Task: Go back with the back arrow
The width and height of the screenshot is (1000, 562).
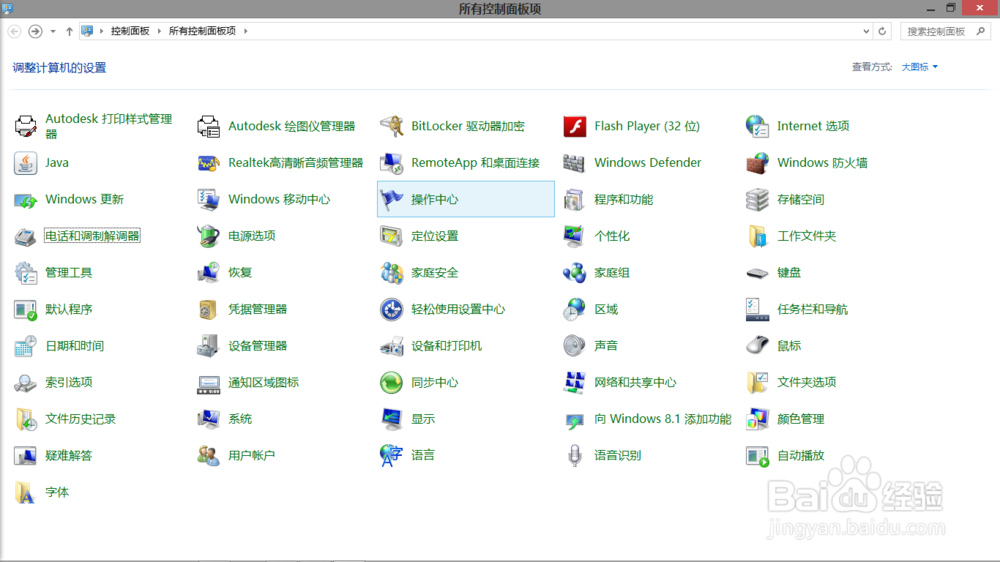Action: pyautogui.click(x=14, y=31)
